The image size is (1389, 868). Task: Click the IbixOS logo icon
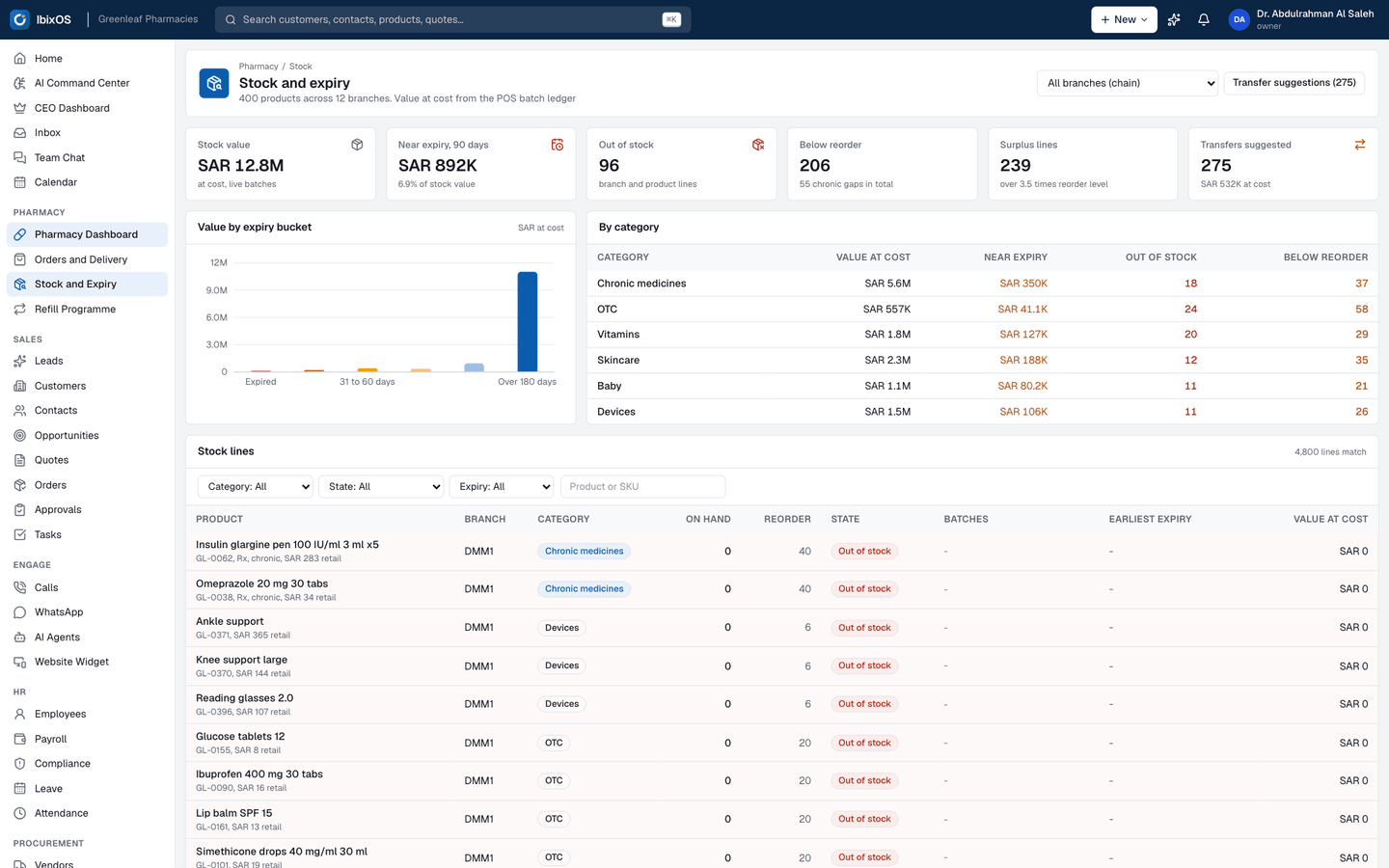click(19, 19)
